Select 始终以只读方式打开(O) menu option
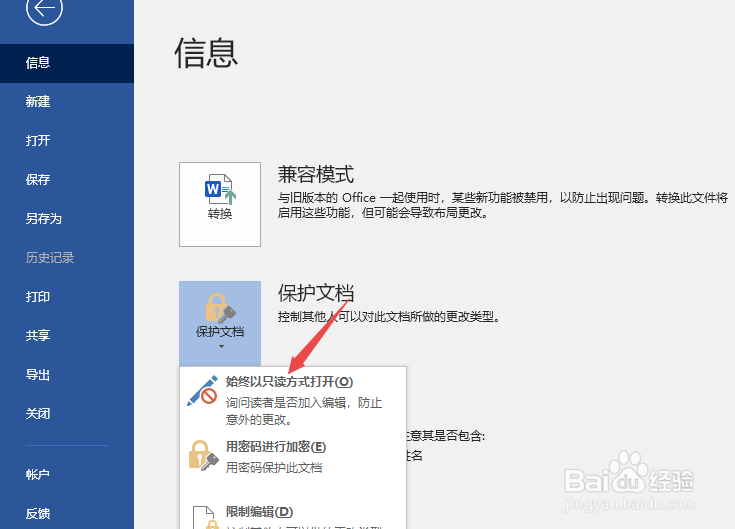 point(293,399)
